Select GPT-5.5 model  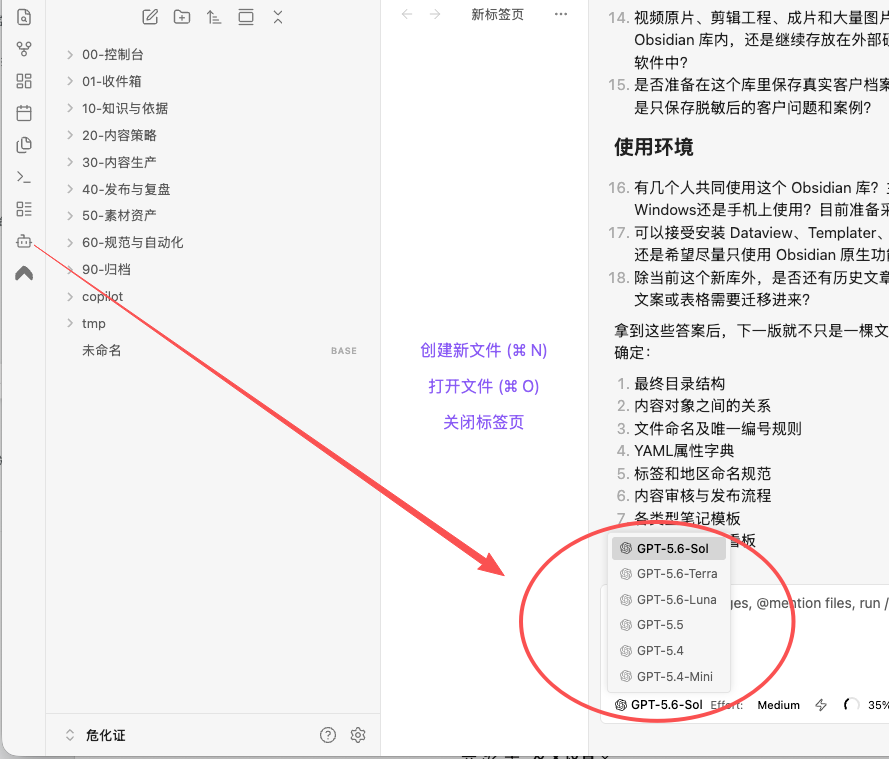(668, 625)
